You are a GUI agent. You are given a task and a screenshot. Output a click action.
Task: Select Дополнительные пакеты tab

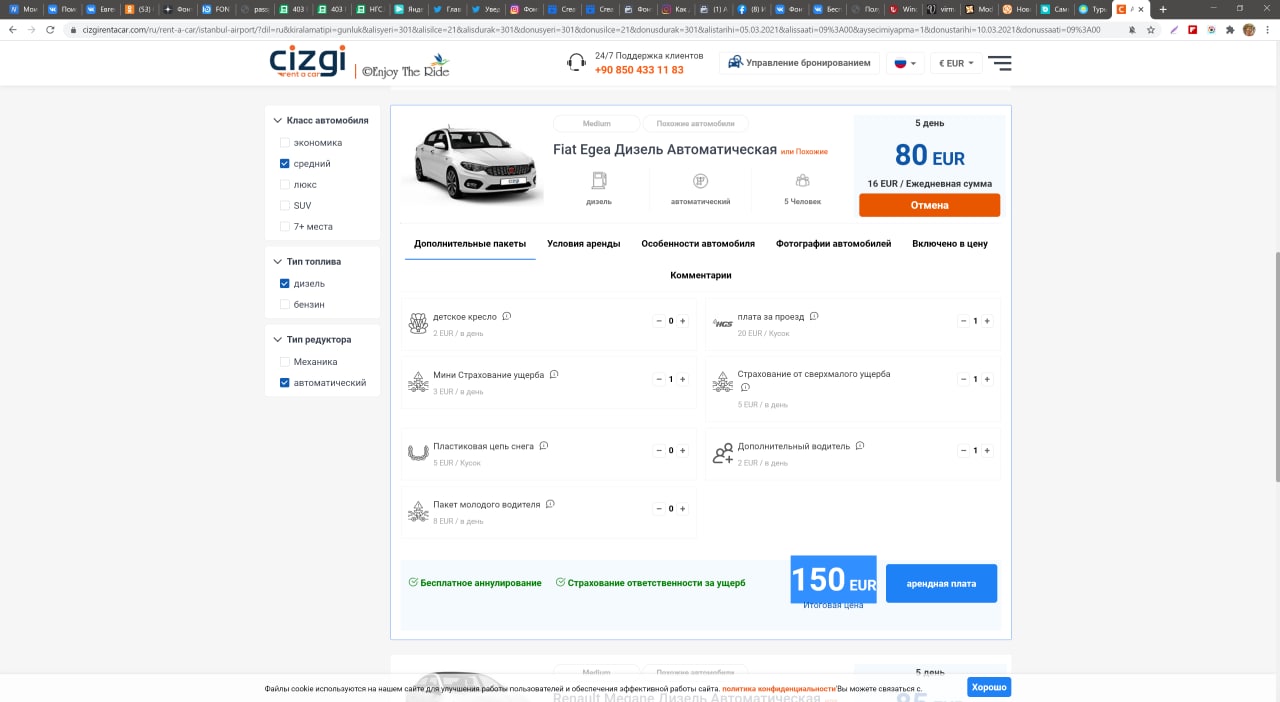470,244
